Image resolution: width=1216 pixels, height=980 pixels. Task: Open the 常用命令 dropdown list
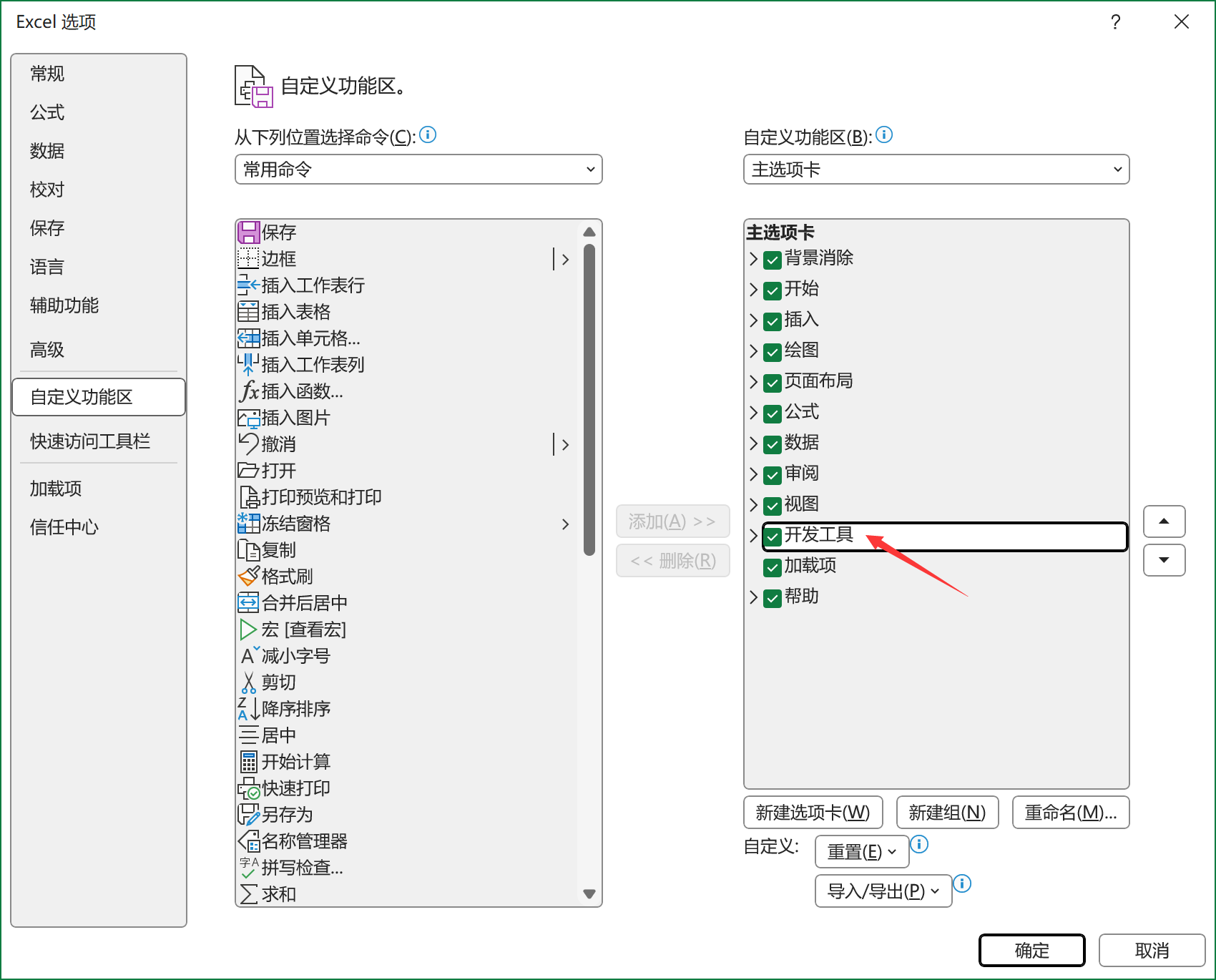pyautogui.click(x=418, y=170)
